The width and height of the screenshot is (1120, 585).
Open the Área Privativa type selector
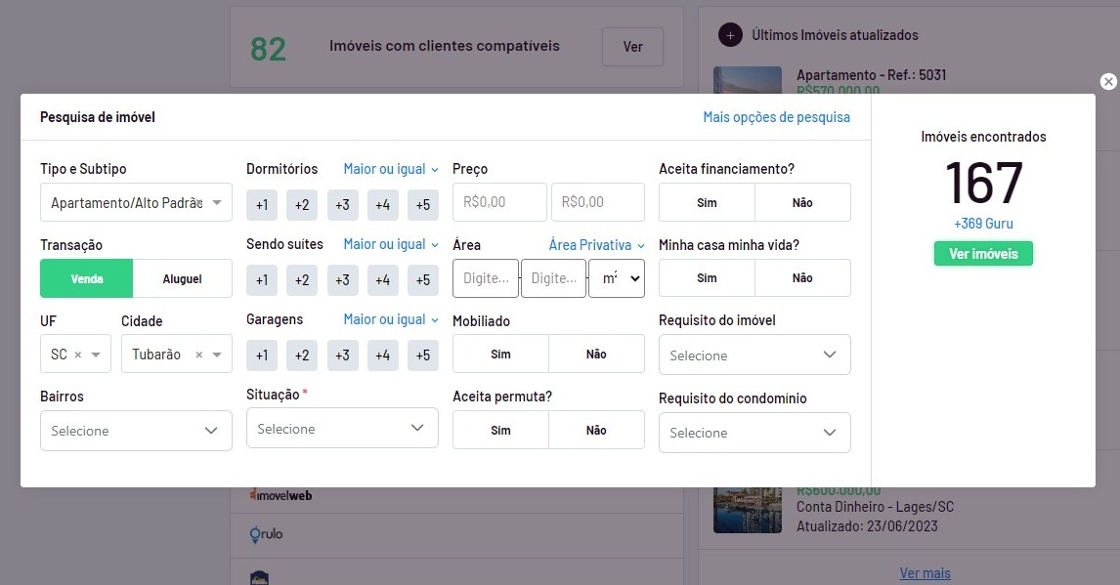(597, 245)
